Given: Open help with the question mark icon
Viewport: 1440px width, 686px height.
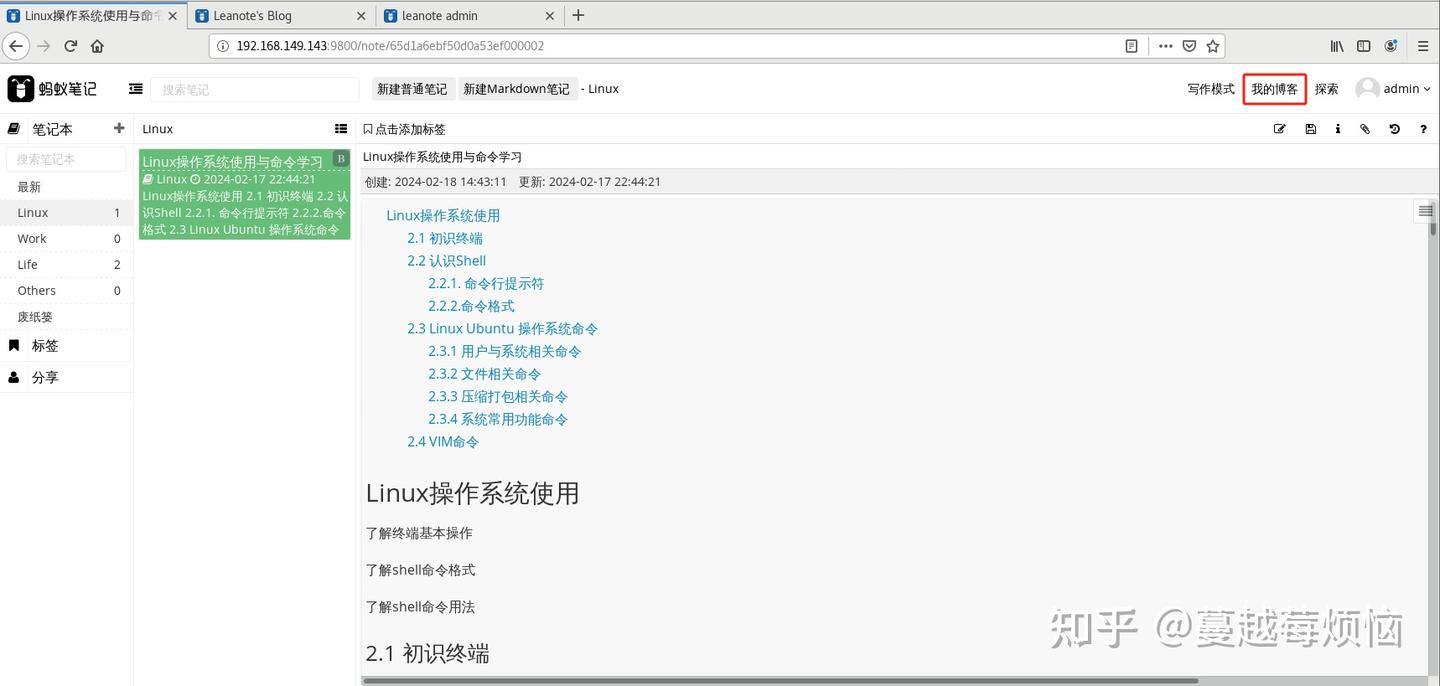Looking at the screenshot, I should 1423,128.
